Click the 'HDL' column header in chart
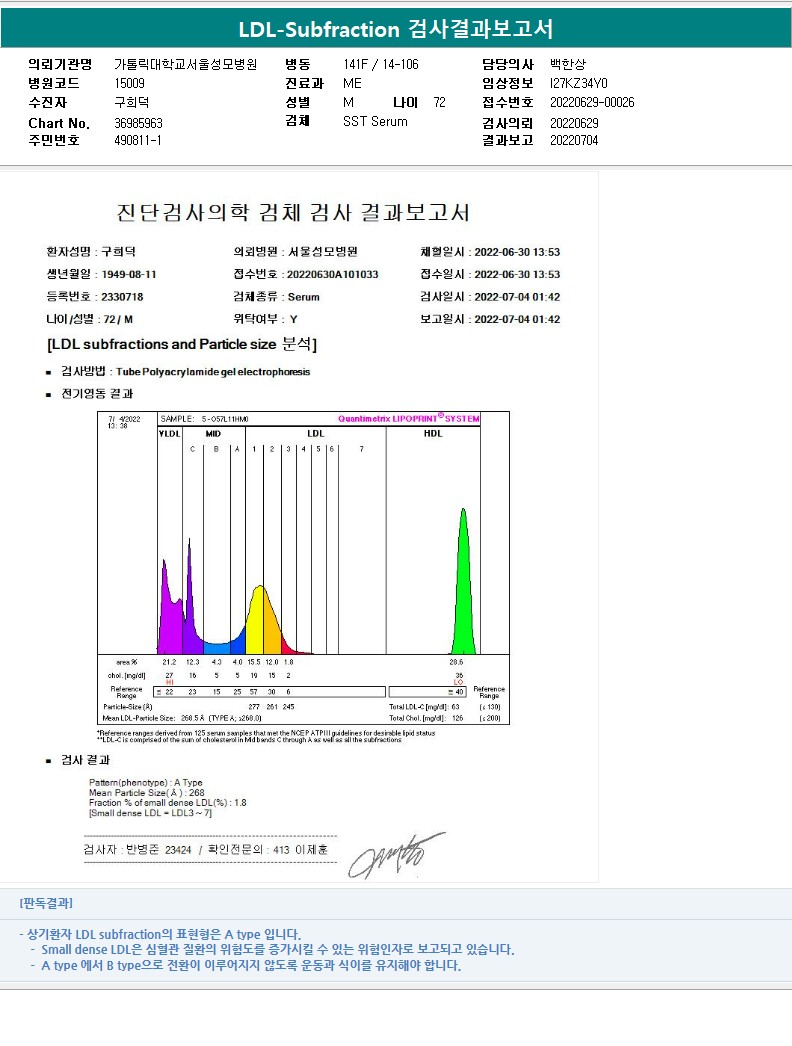792x1046 pixels. (x=433, y=434)
